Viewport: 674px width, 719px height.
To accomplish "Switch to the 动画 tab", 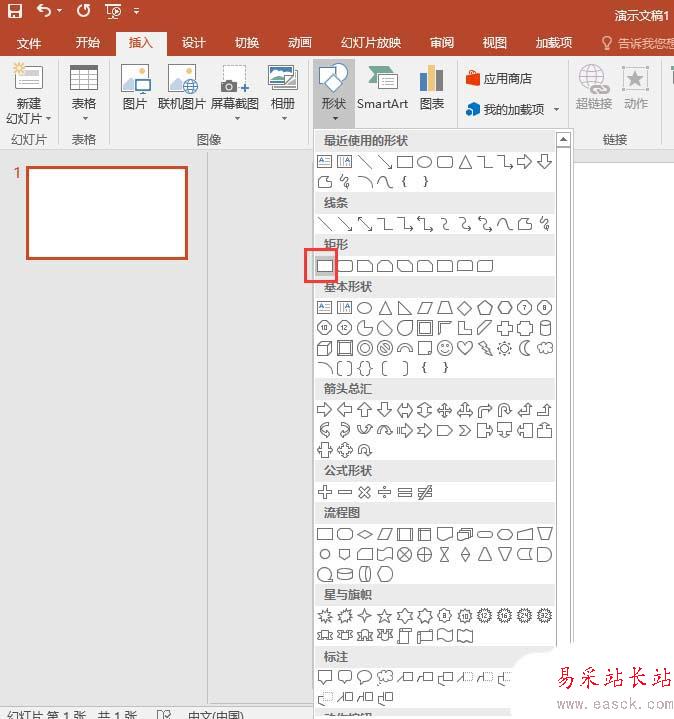I will click(x=299, y=43).
